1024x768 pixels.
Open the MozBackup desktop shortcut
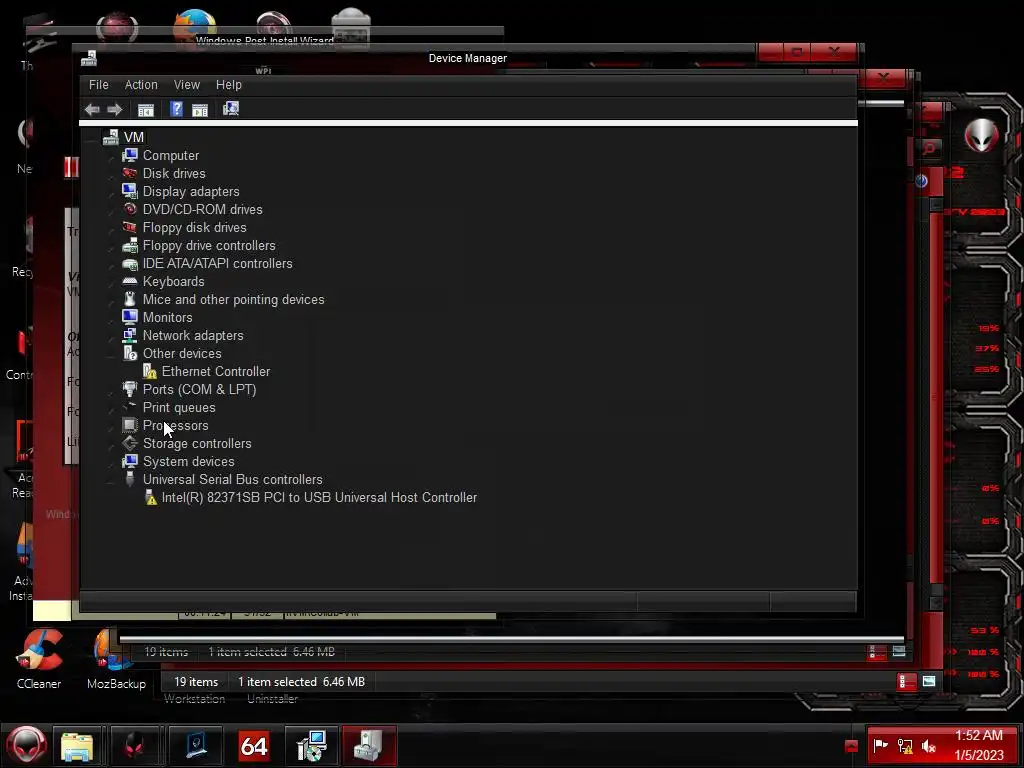(x=116, y=658)
